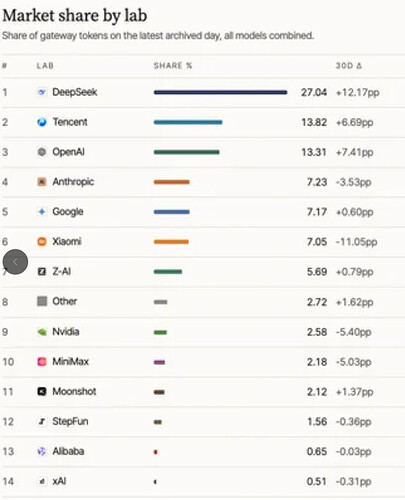Sort by the LAB column header
The image size is (405, 500).
pyautogui.click(x=45, y=66)
